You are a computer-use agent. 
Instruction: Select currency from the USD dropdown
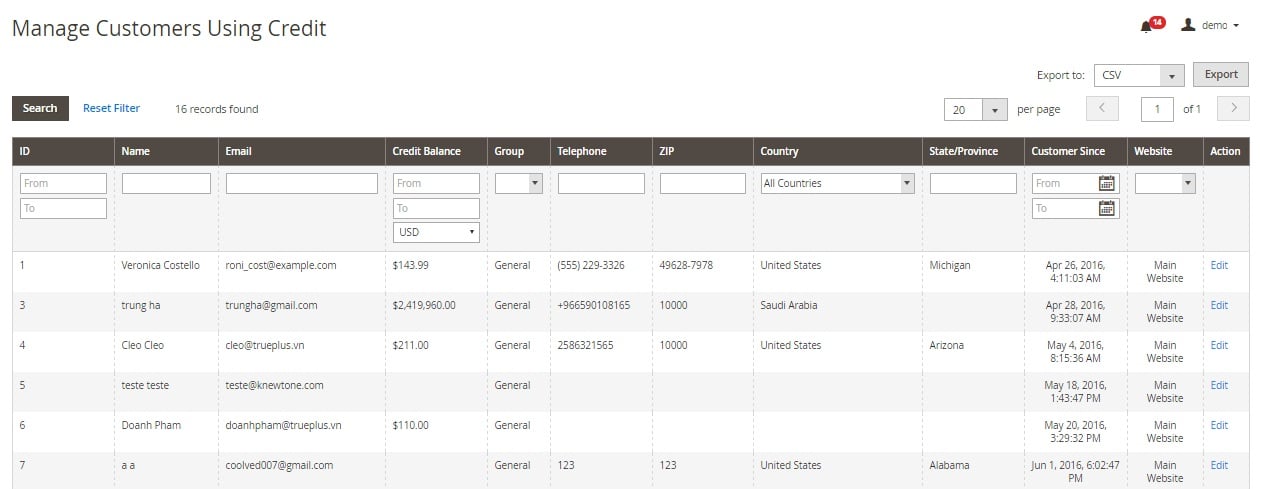pyautogui.click(x=436, y=232)
